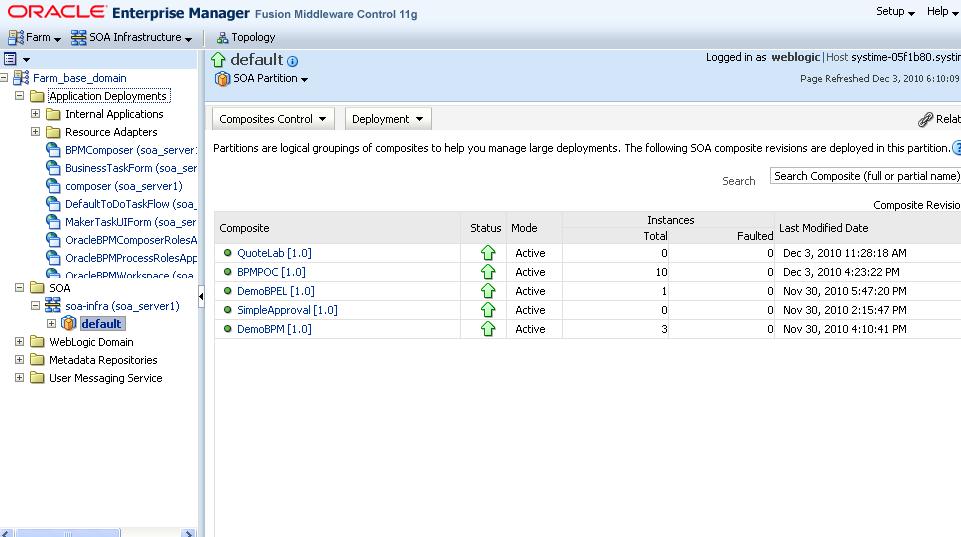The width and height of the screenshot is (961, 537).
Task: Expand the default partition tree node
Action: point(51,323)
